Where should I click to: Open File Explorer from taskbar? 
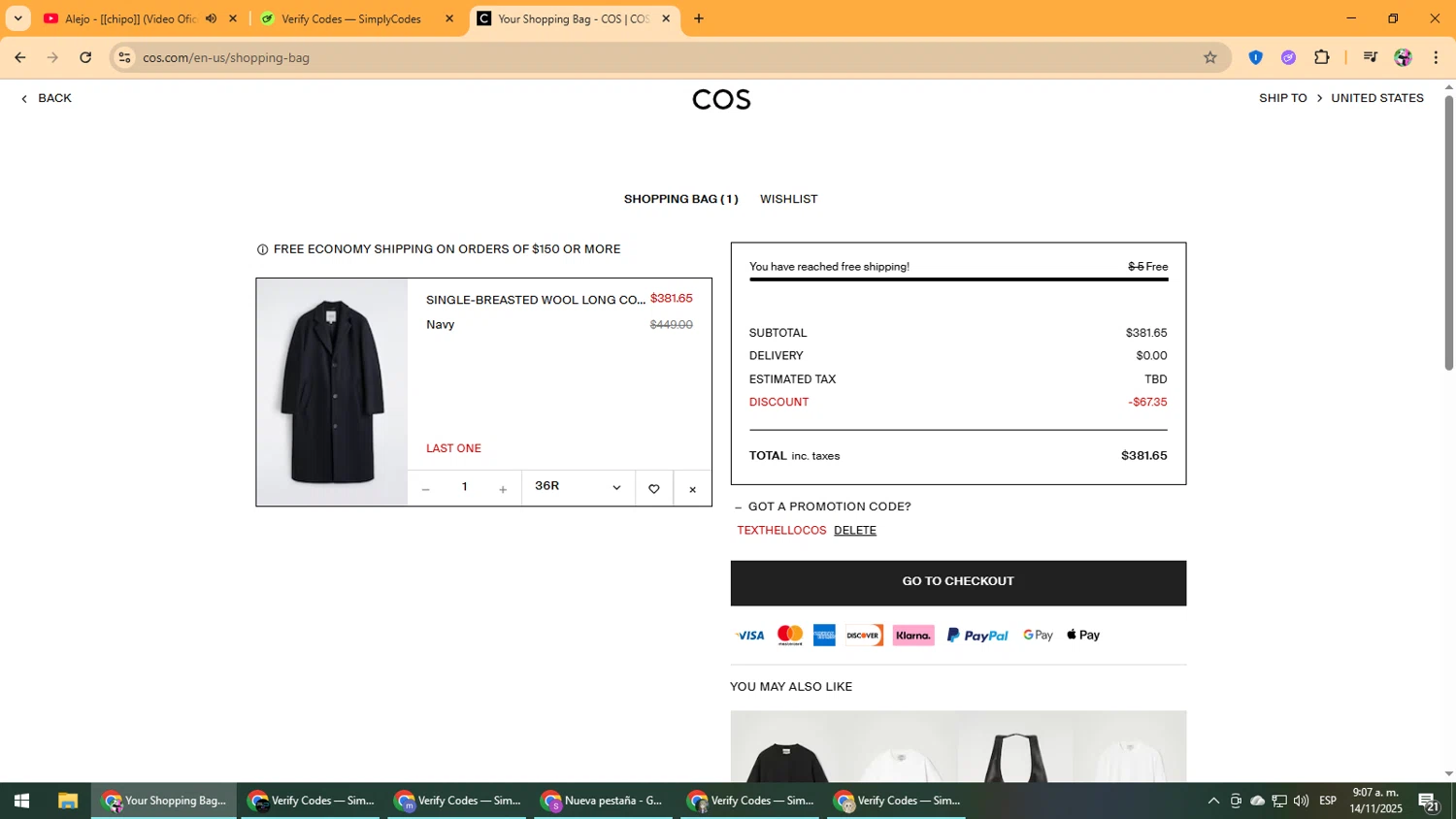(x=67, y=801)
